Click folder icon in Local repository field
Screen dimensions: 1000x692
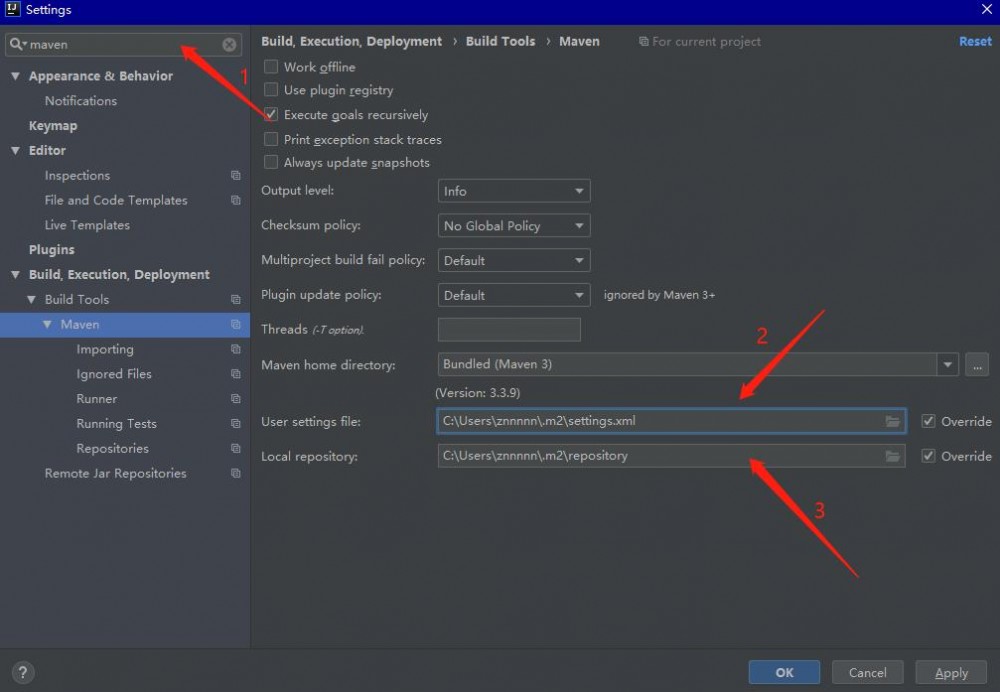coord(892,456)
